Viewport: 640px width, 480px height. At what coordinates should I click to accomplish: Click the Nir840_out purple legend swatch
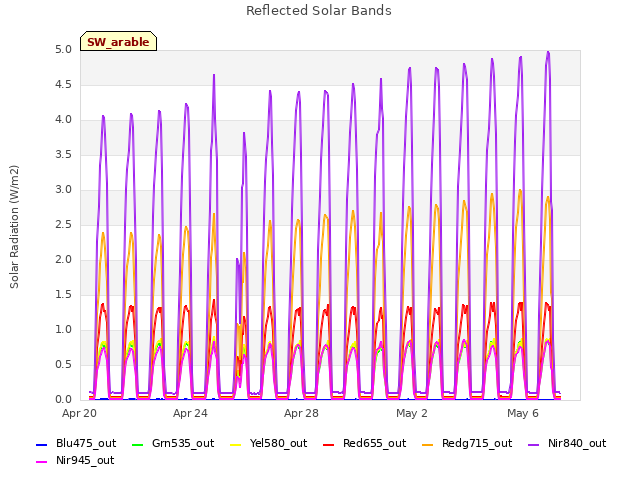pyautogui.click(x=533, y=444)
